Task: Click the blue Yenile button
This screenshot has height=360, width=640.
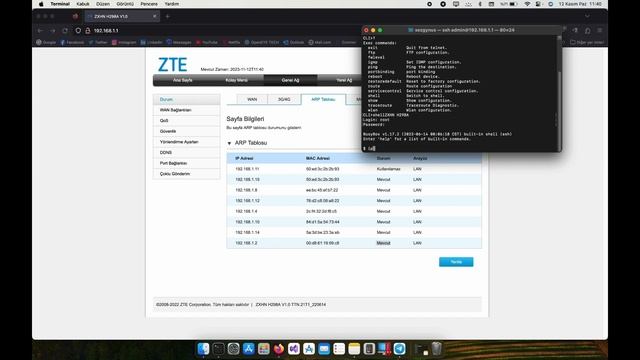Action: pyautogui.click(x=456, y=262)
